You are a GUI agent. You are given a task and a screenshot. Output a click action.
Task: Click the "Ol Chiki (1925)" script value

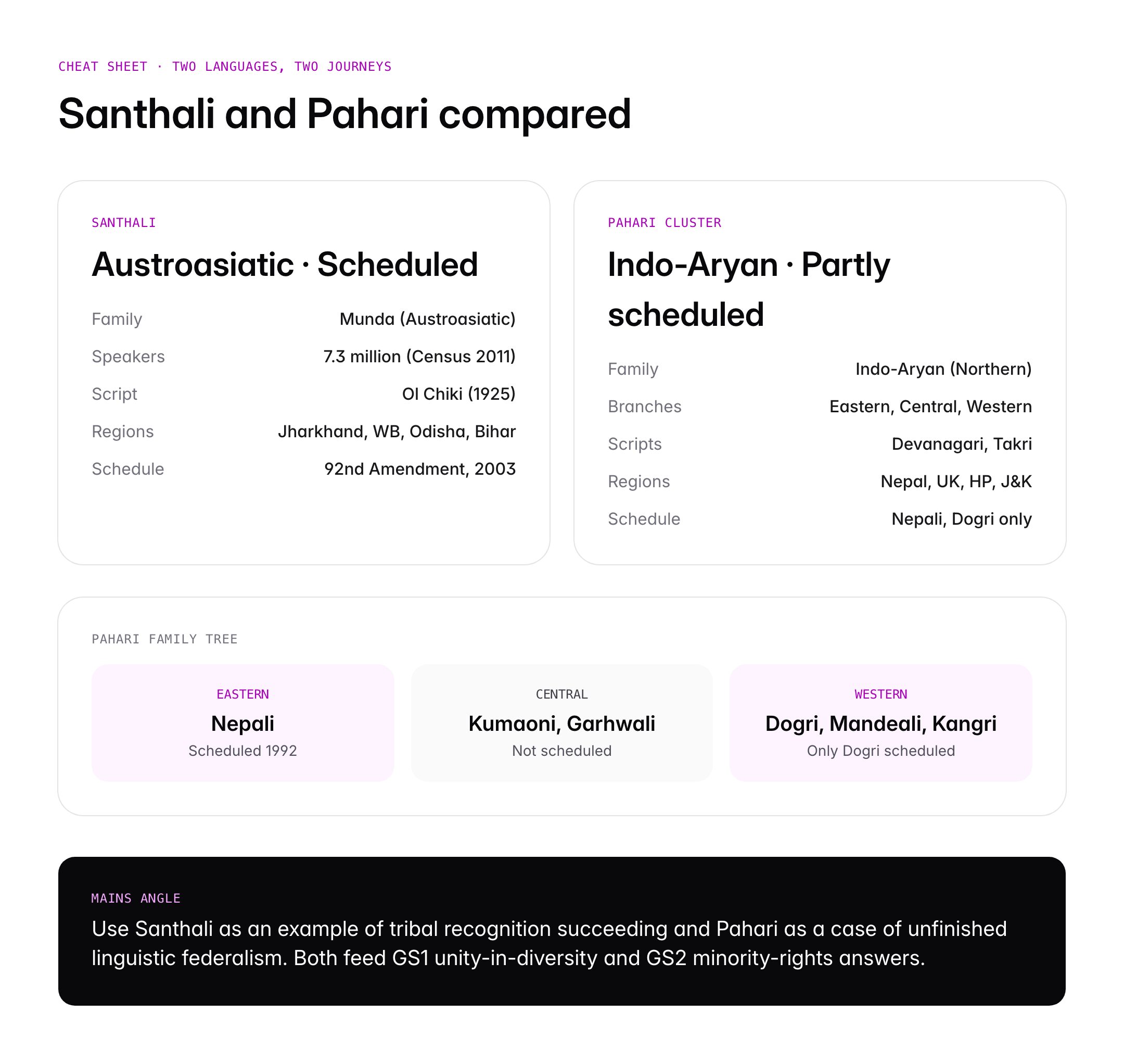[x=458, y=394]
